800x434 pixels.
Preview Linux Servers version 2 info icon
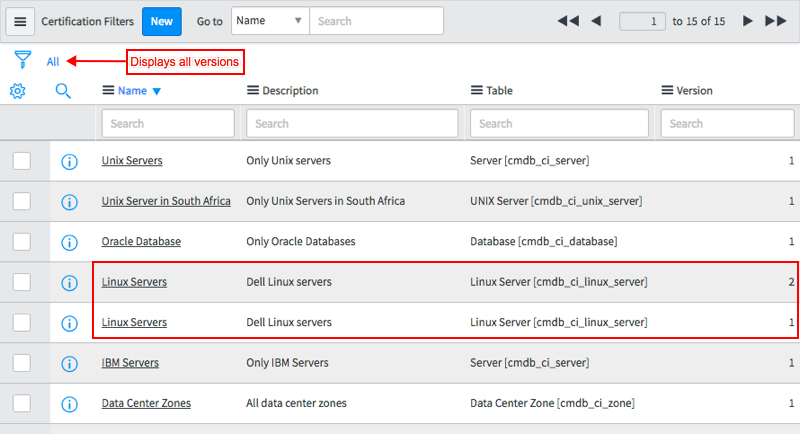coord(69,283)
